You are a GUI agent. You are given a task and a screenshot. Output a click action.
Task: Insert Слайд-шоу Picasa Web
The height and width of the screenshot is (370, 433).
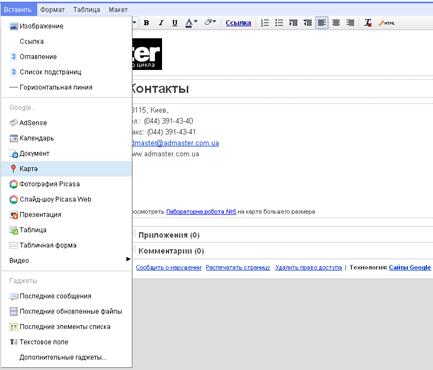coord(66,199)
